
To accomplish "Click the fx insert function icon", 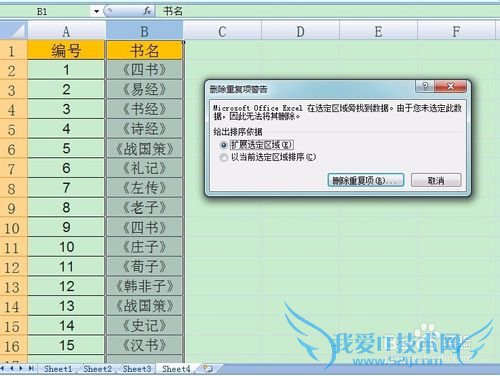I will 147,11.
